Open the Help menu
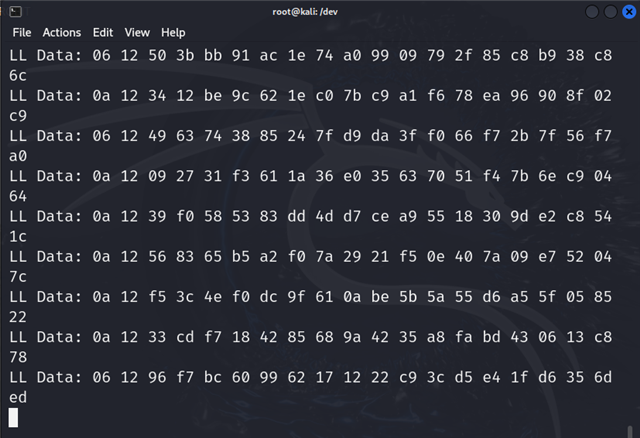The image size is (640, 438). (x=173, y=33)
